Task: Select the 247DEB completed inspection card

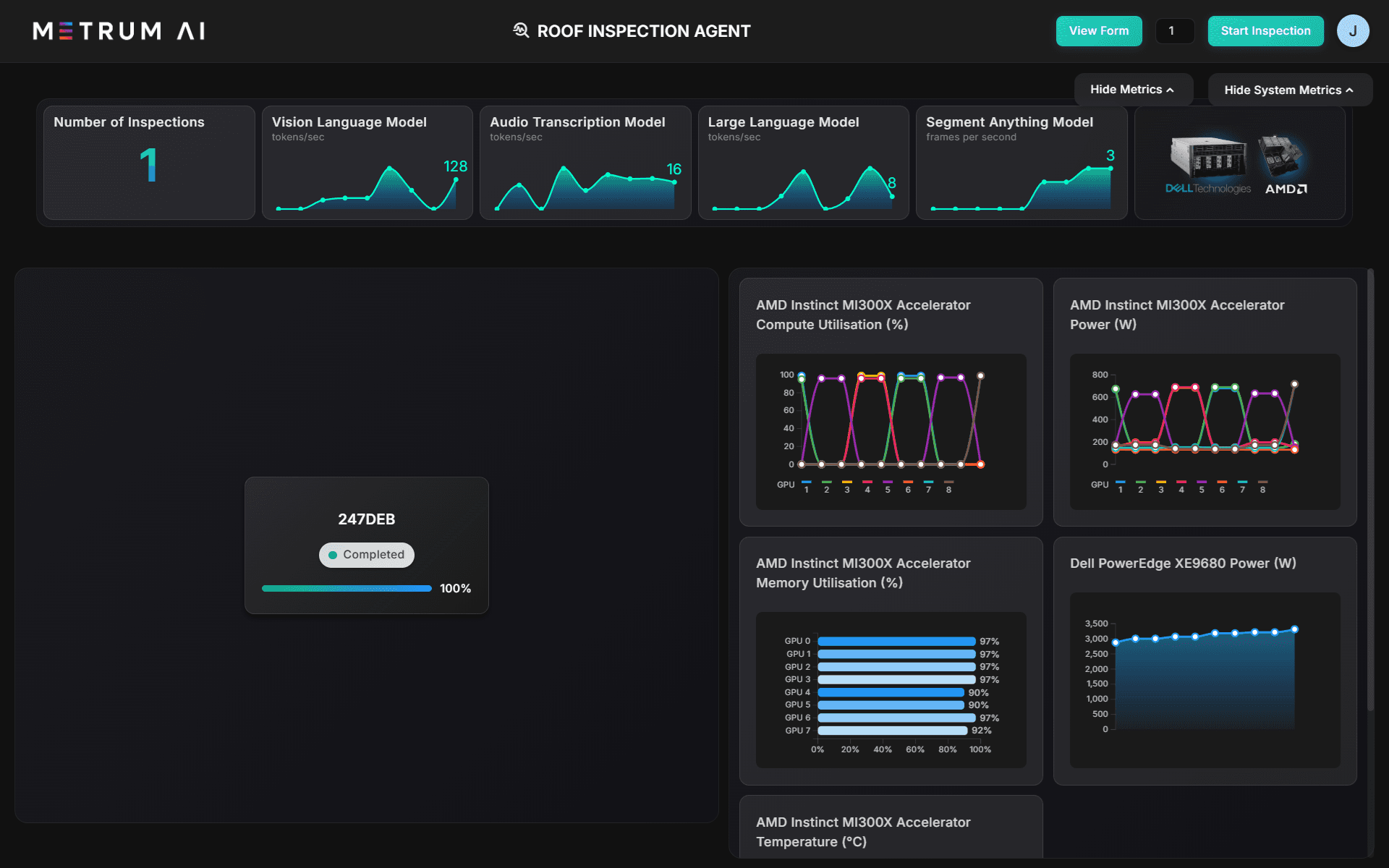Action: click(x=366, y=519)
